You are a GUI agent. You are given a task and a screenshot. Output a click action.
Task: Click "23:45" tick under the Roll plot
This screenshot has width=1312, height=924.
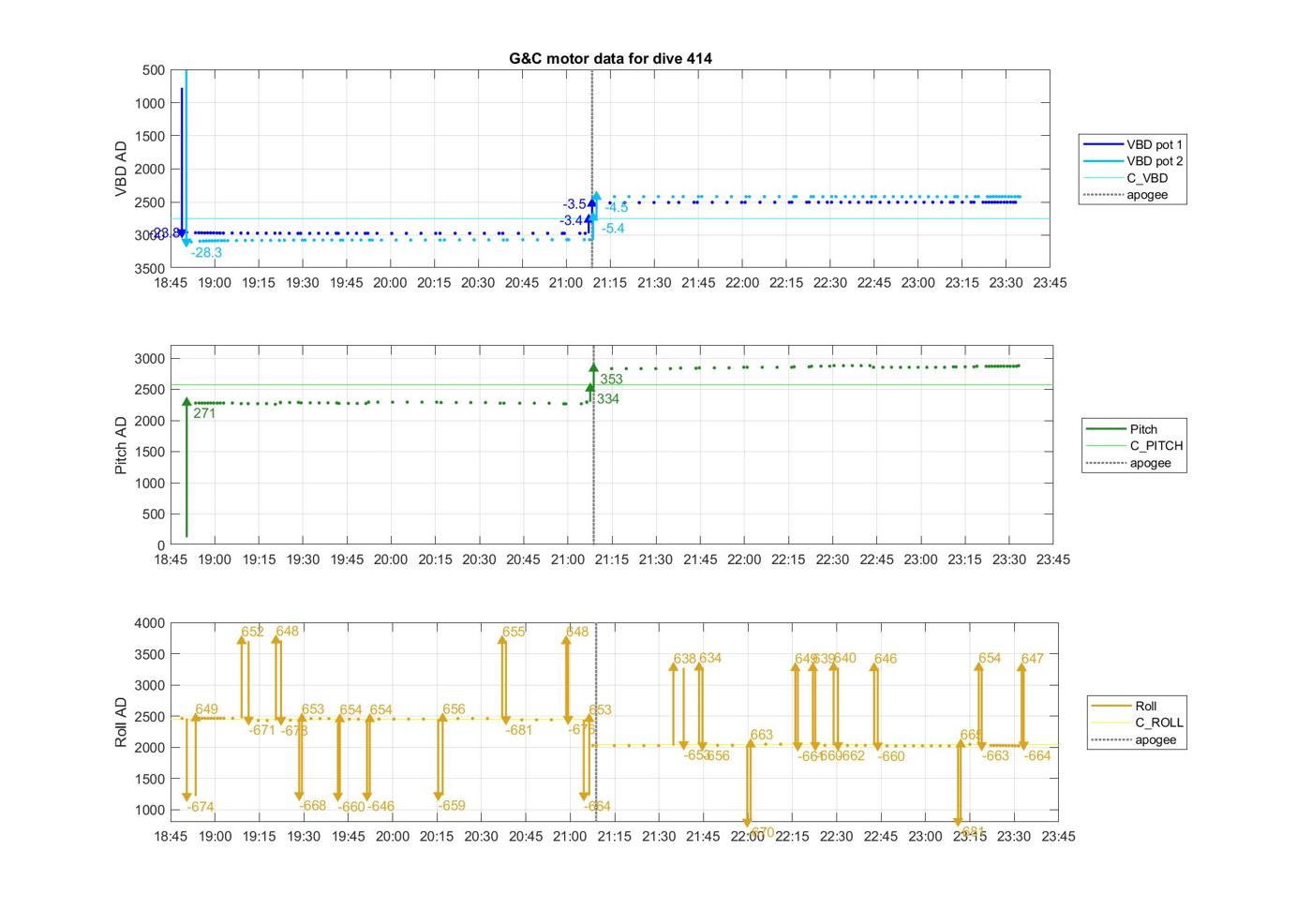coord(1058,837)
